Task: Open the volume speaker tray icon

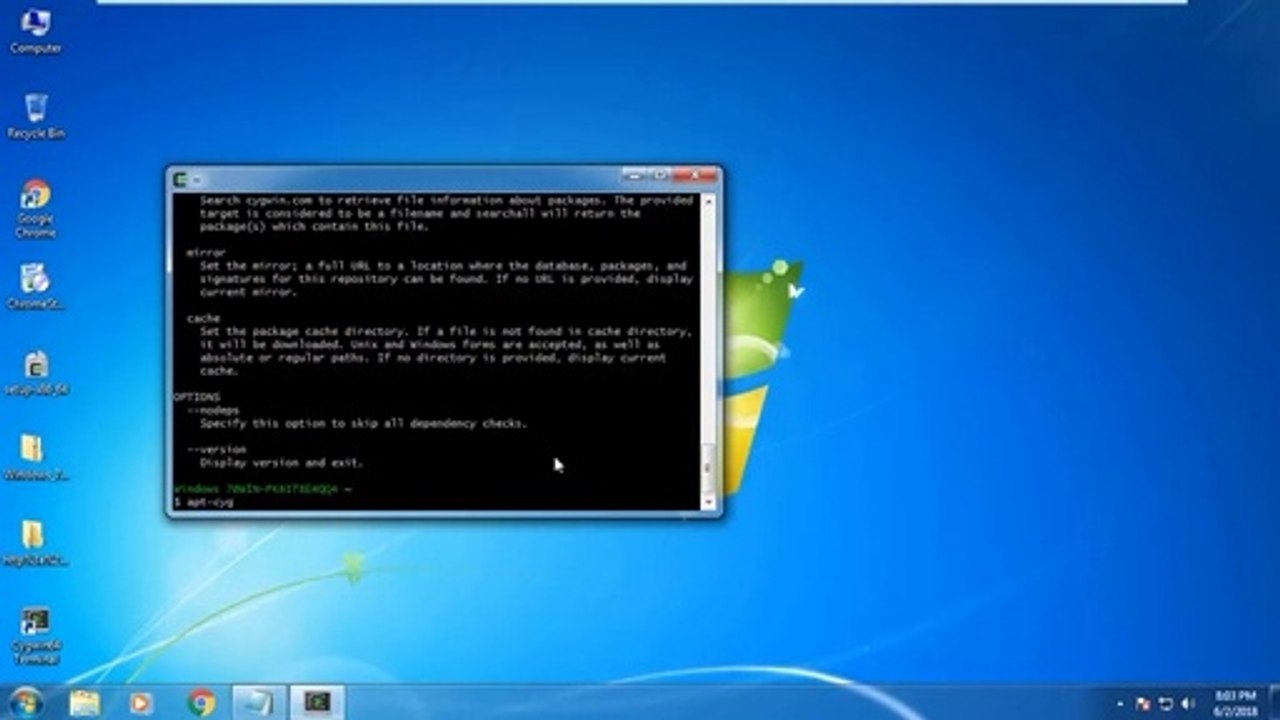Action: (x=1189, y=704)
